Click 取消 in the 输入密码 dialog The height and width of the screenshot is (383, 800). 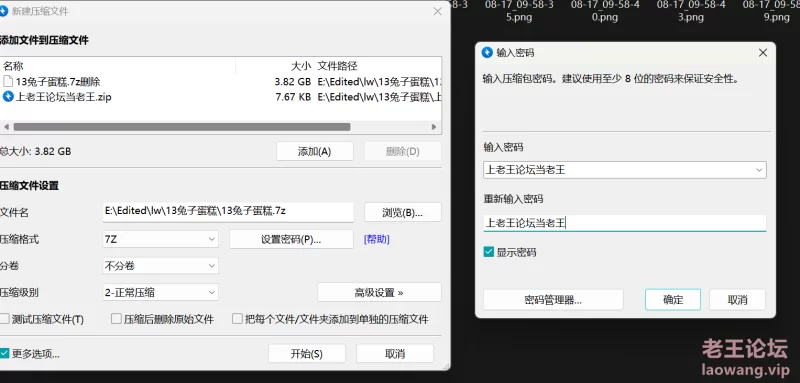point(737,299)
